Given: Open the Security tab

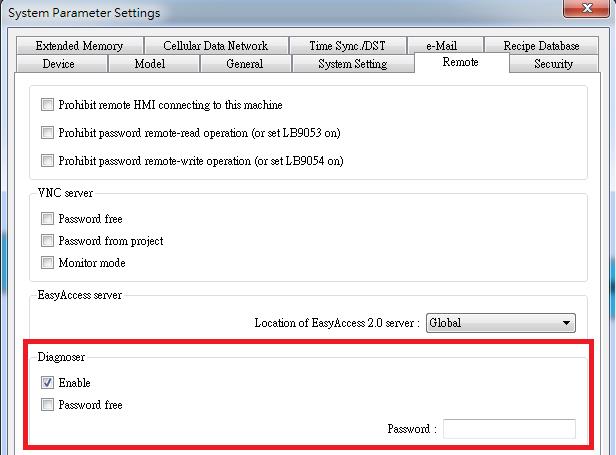Looking at the screenshot, I should (x=553, y=64).
